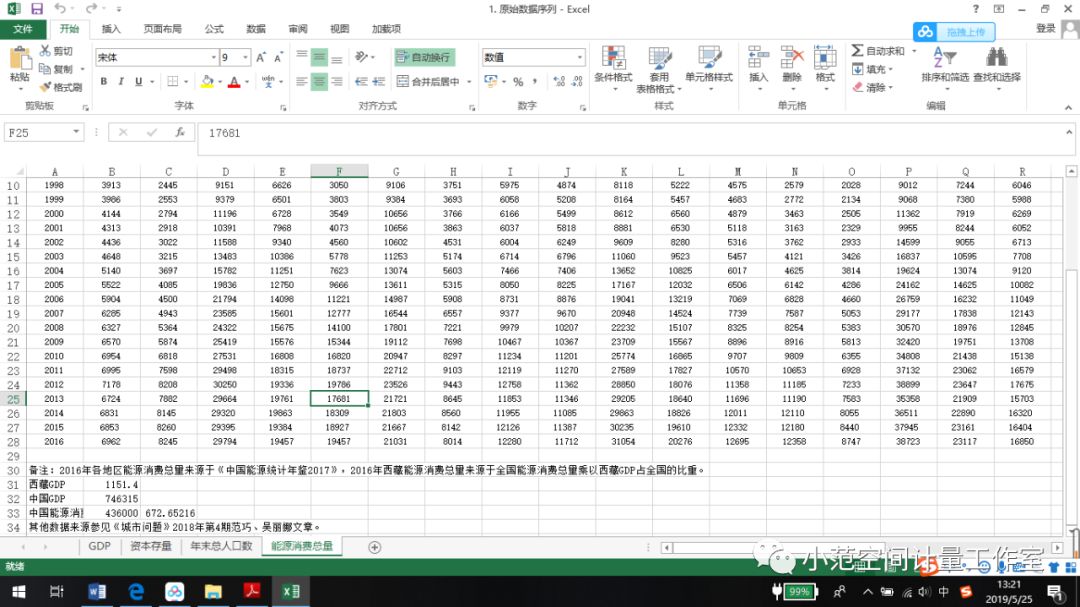1080x607 pixels.
Task: Save the workbook with the floppy icon
Action: (x=37, y=9)
